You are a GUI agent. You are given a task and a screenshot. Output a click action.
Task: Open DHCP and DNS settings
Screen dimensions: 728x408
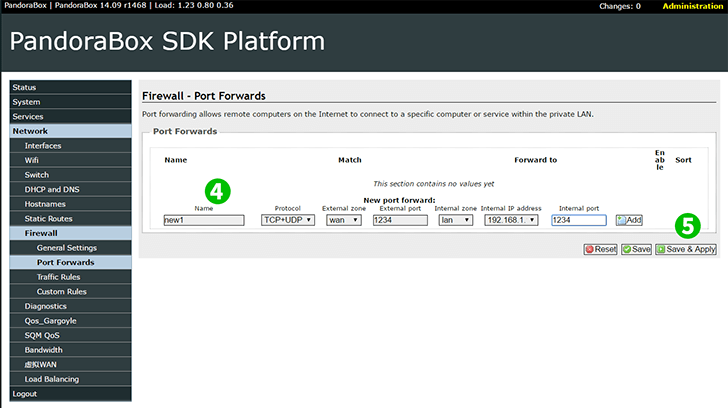pyautogui.click(x=71, y=189)
